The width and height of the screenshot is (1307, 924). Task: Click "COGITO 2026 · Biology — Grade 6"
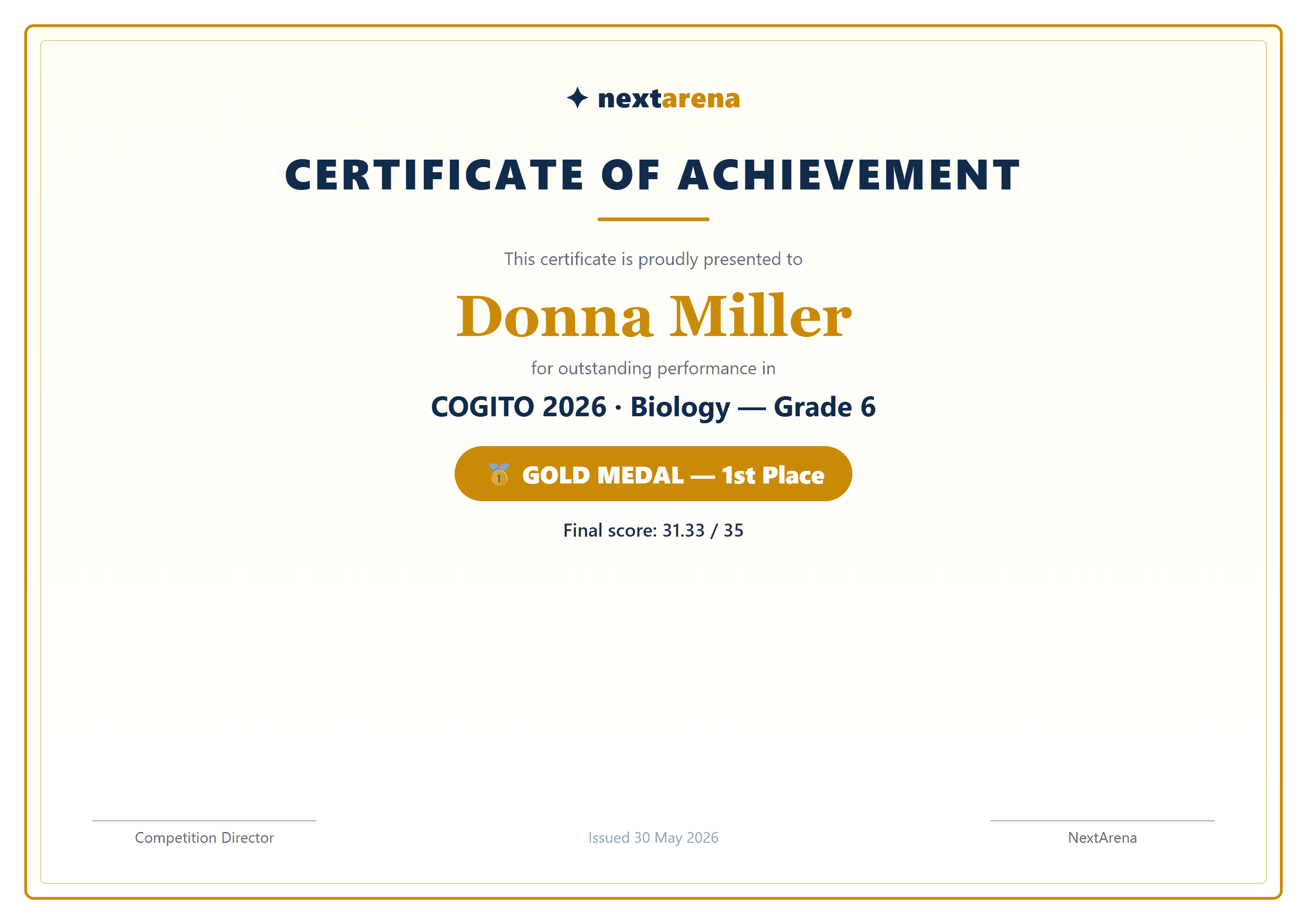tap(653, 407)
